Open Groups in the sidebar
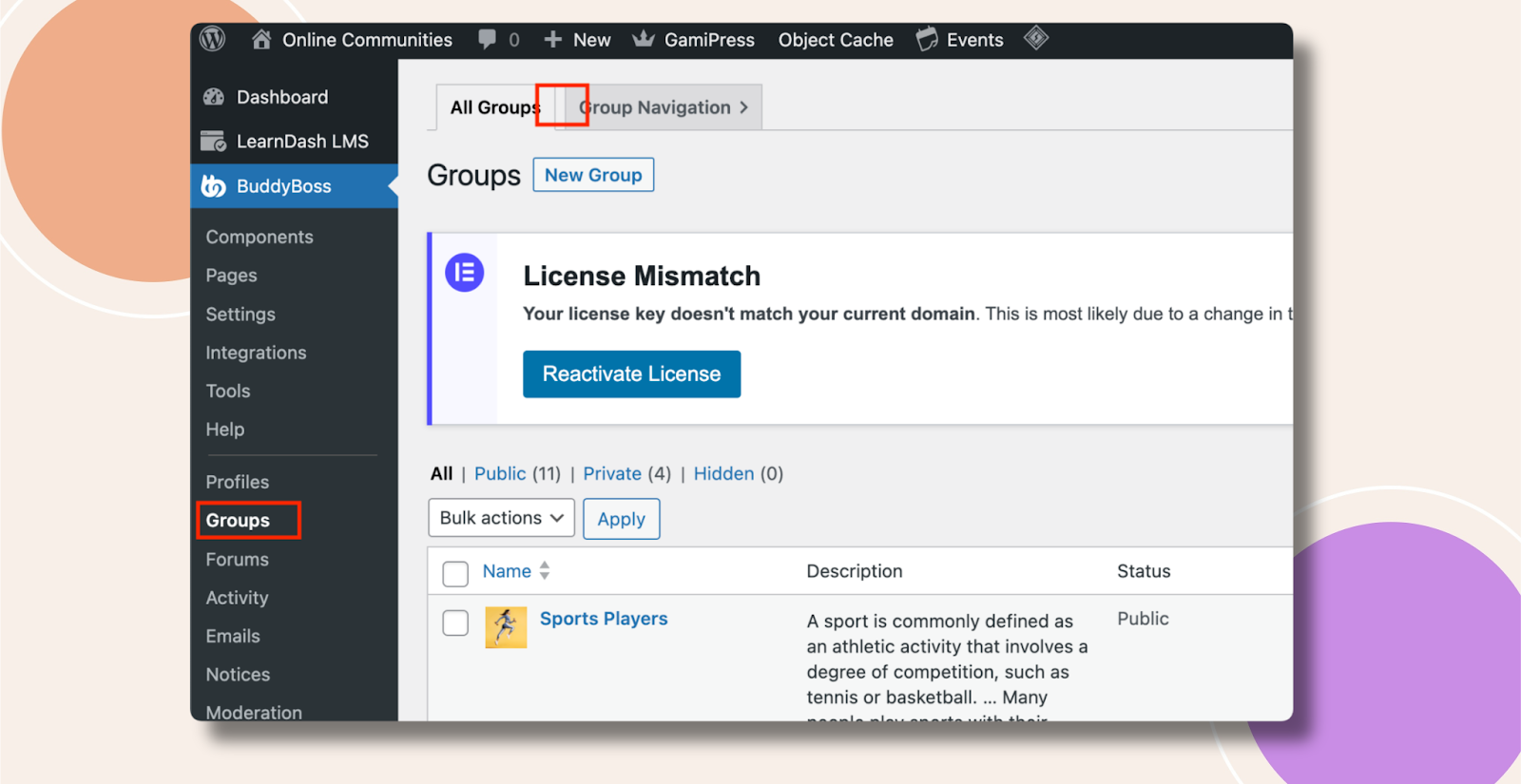1521x784 pixels. (238, 521)
